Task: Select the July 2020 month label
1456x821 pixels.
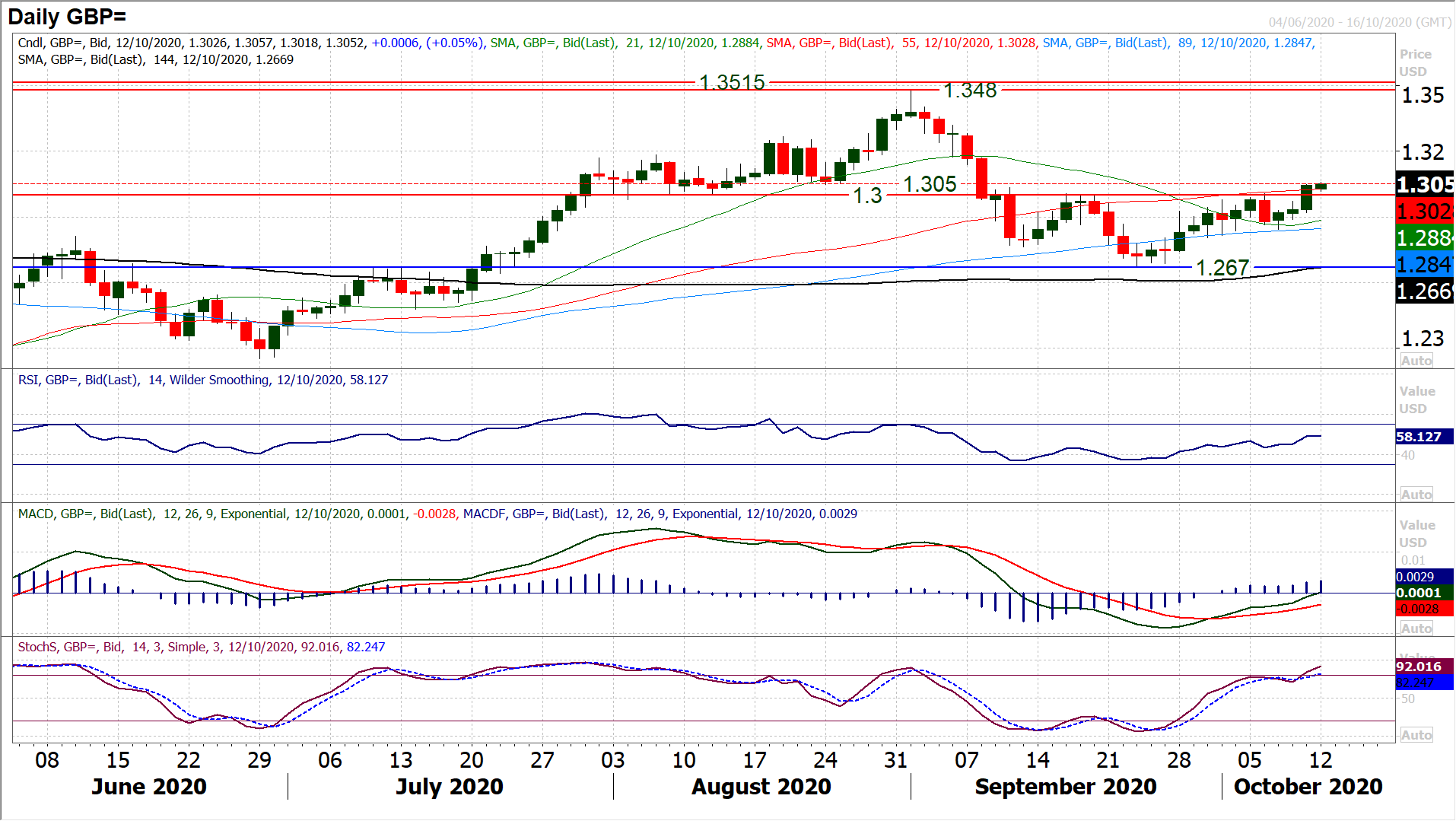Action: (x=449, y=787)
